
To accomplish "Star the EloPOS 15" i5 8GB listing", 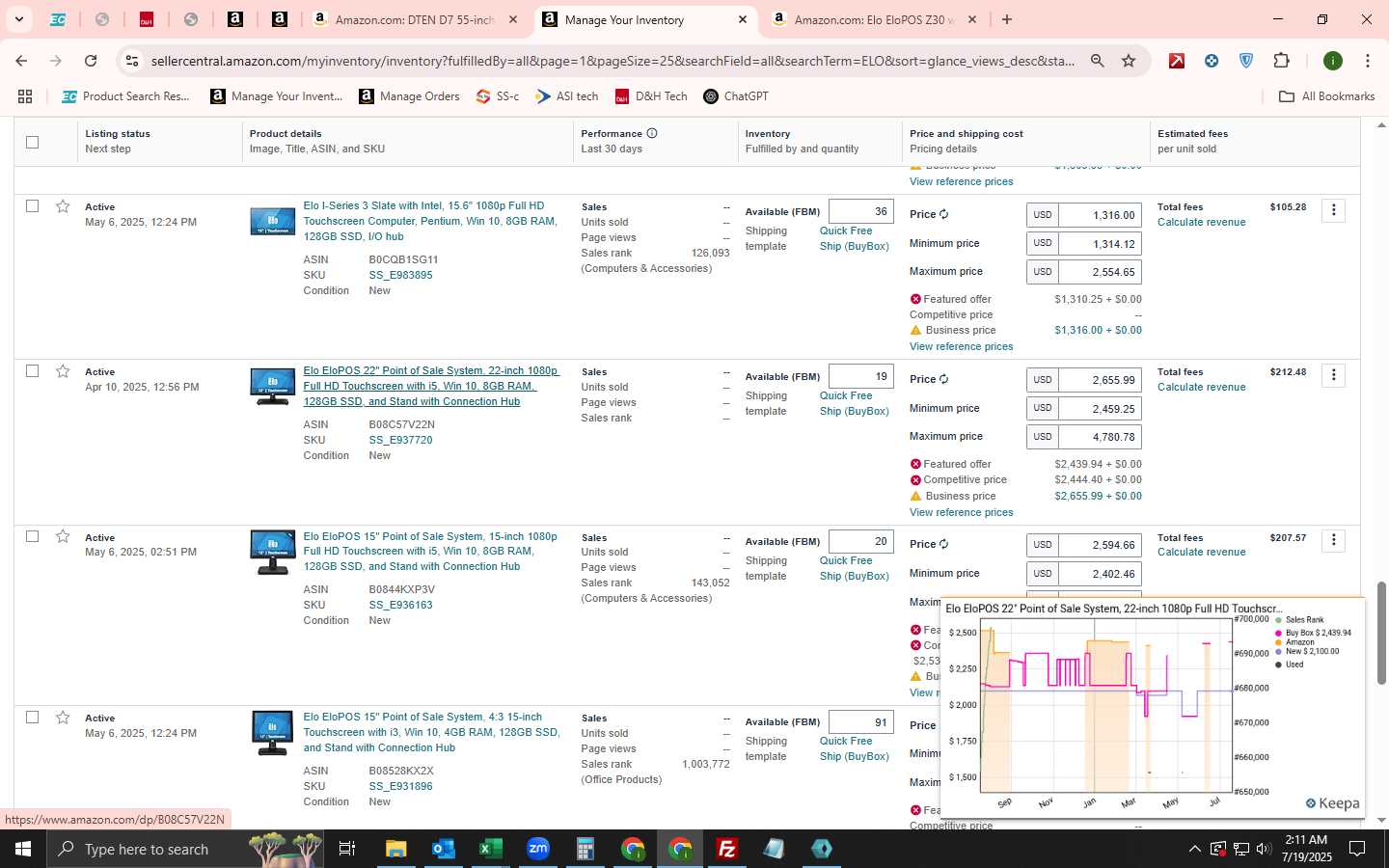I will (x=63, y=536).
